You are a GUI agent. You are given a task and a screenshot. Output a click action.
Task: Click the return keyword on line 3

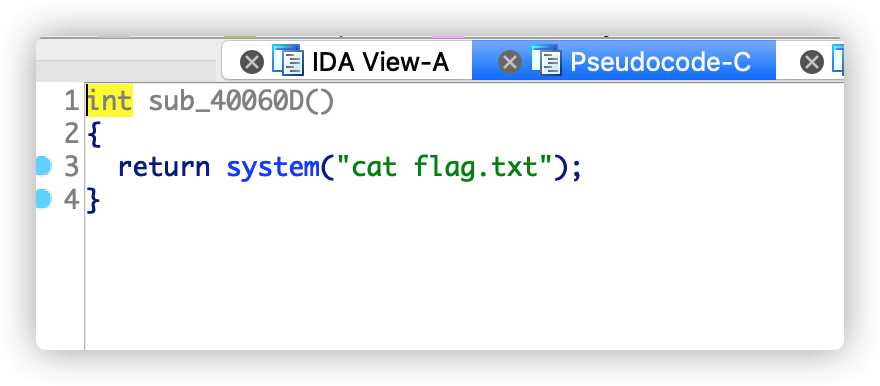tap(164, 167)
